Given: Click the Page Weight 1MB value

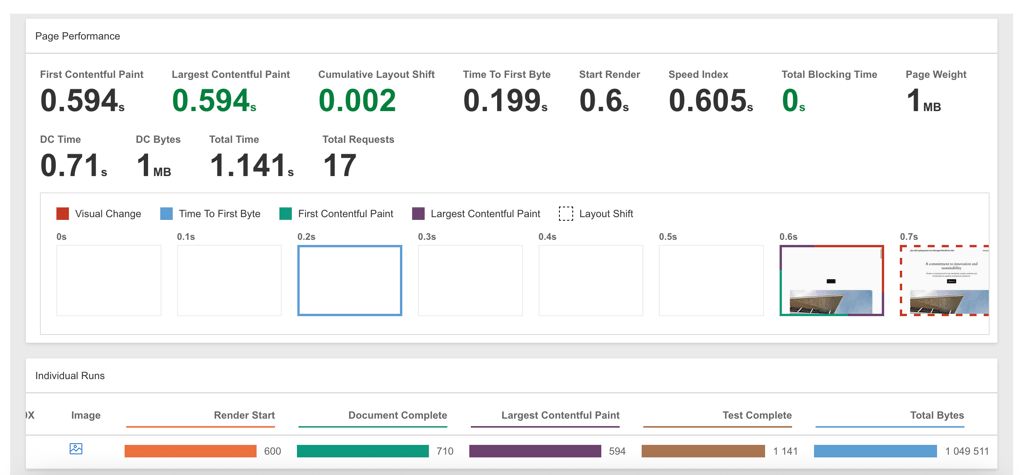Looking at the screenshot, I should tap(924, 101).
